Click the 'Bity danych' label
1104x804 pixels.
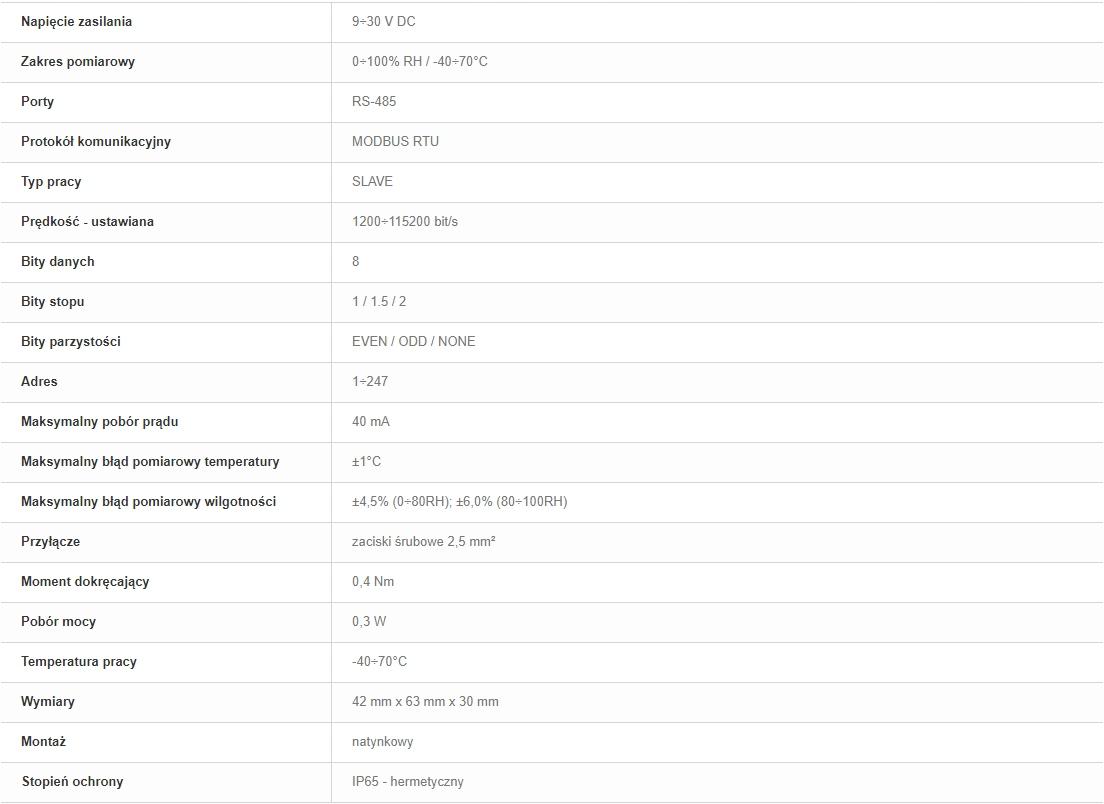(58, 261)
